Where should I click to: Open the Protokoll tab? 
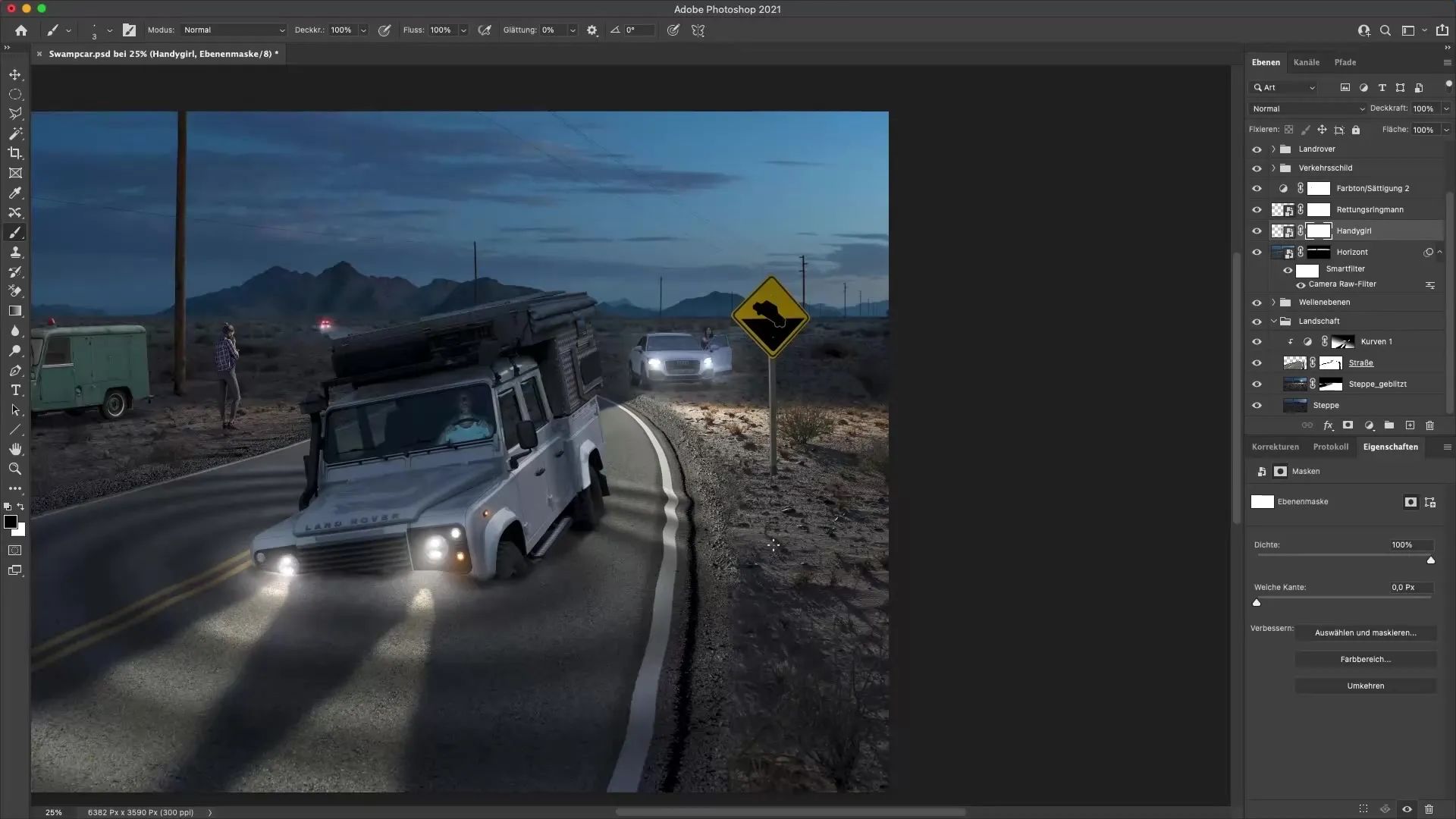pyautogui.click(x=1332, y=446)
